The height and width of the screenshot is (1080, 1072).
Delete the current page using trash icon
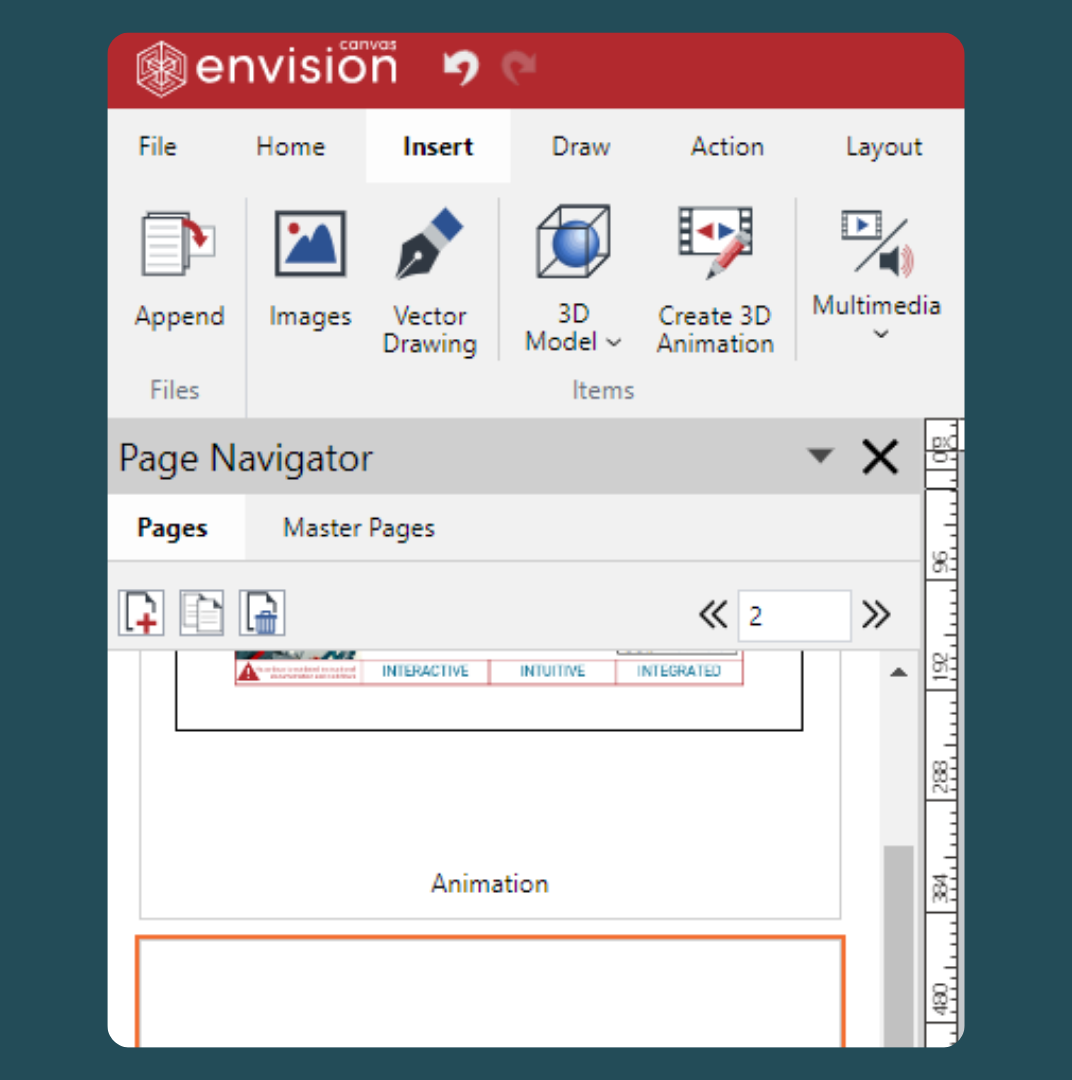(x=262, y=612)
